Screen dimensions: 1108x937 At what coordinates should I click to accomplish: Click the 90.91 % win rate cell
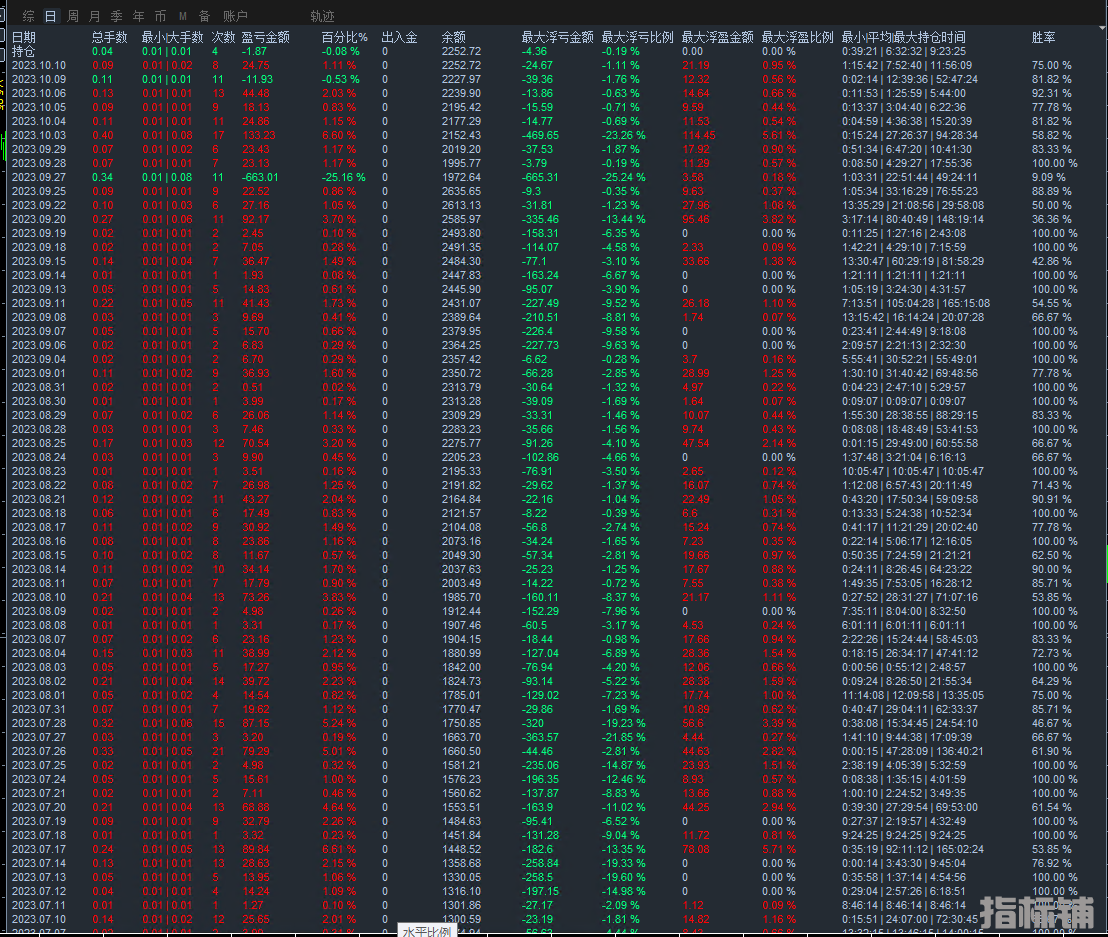pyautogui.click(x=1051, y=499)
